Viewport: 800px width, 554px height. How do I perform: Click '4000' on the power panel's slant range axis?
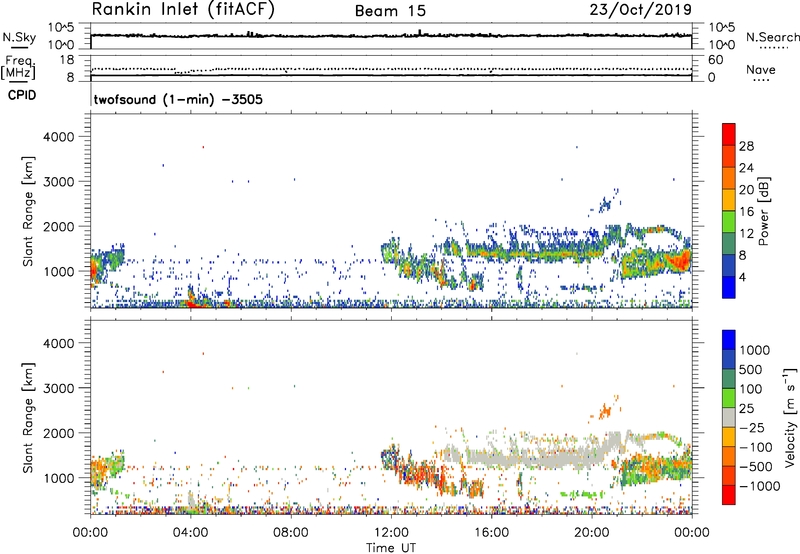59,137
